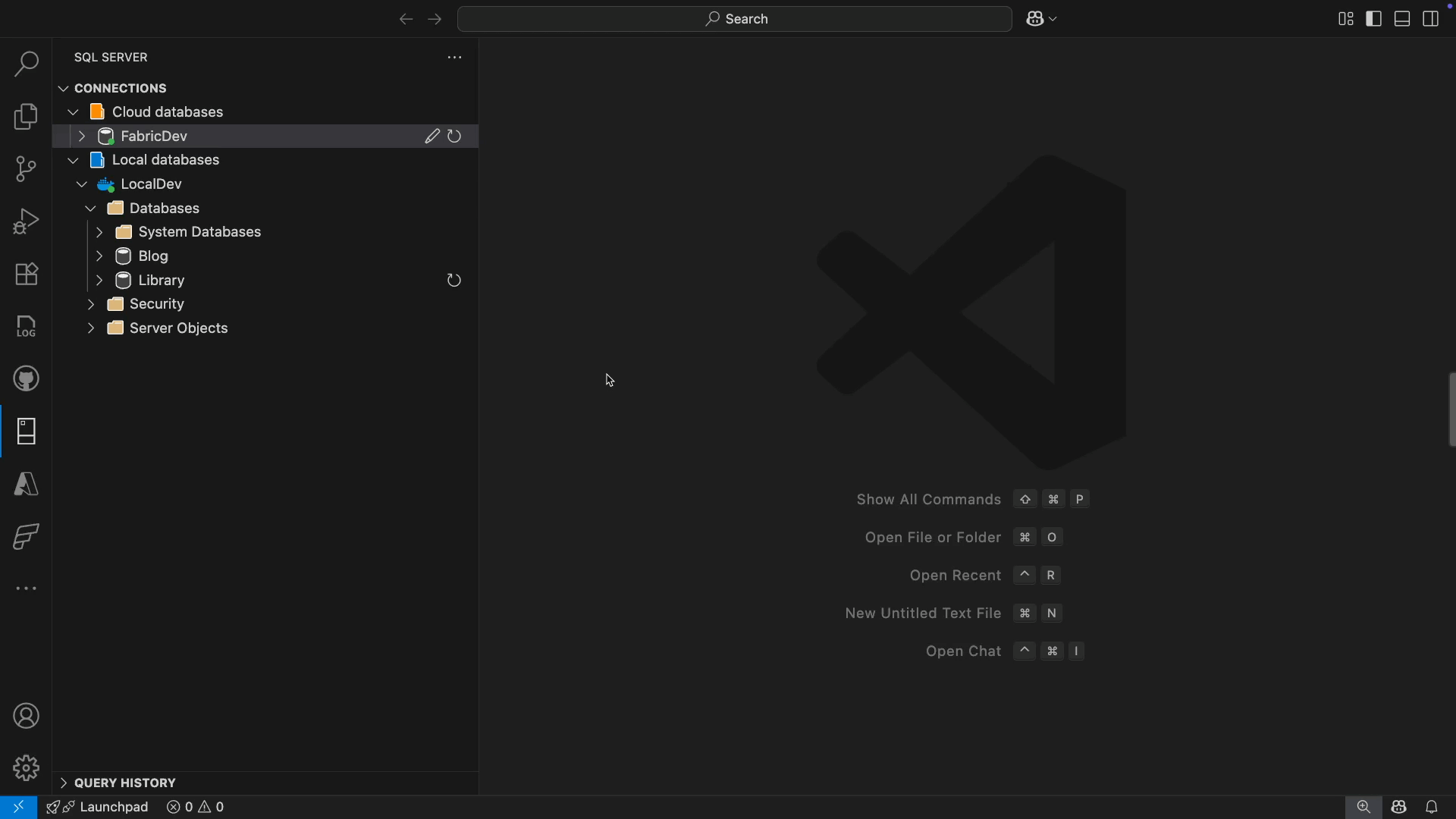Collapse the Cloud databases group
The width and height of the screenshot is (1456, 819).
[x=73, y=112]
